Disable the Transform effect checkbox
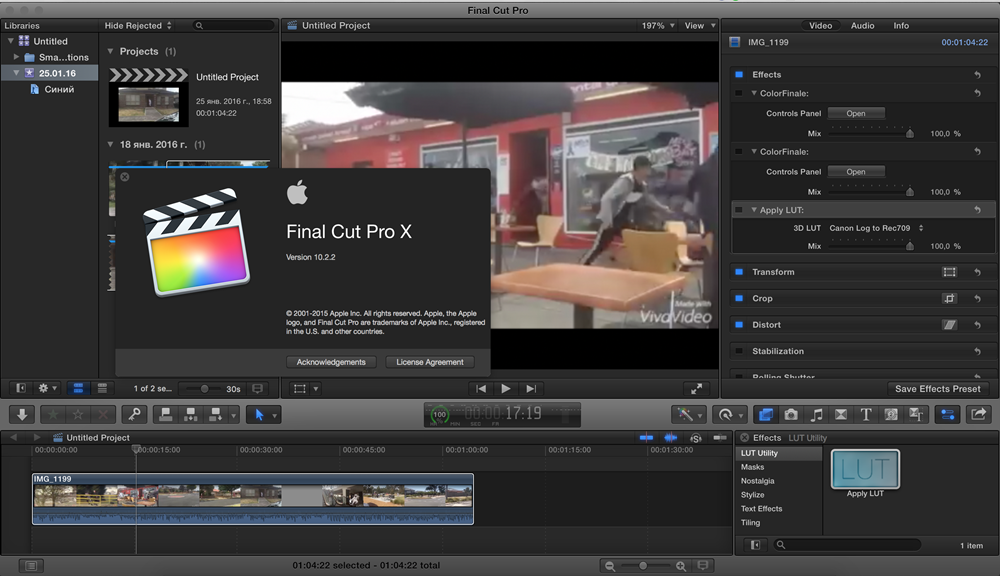Screen dimensions: 1000x576 (x=739, y=272)
